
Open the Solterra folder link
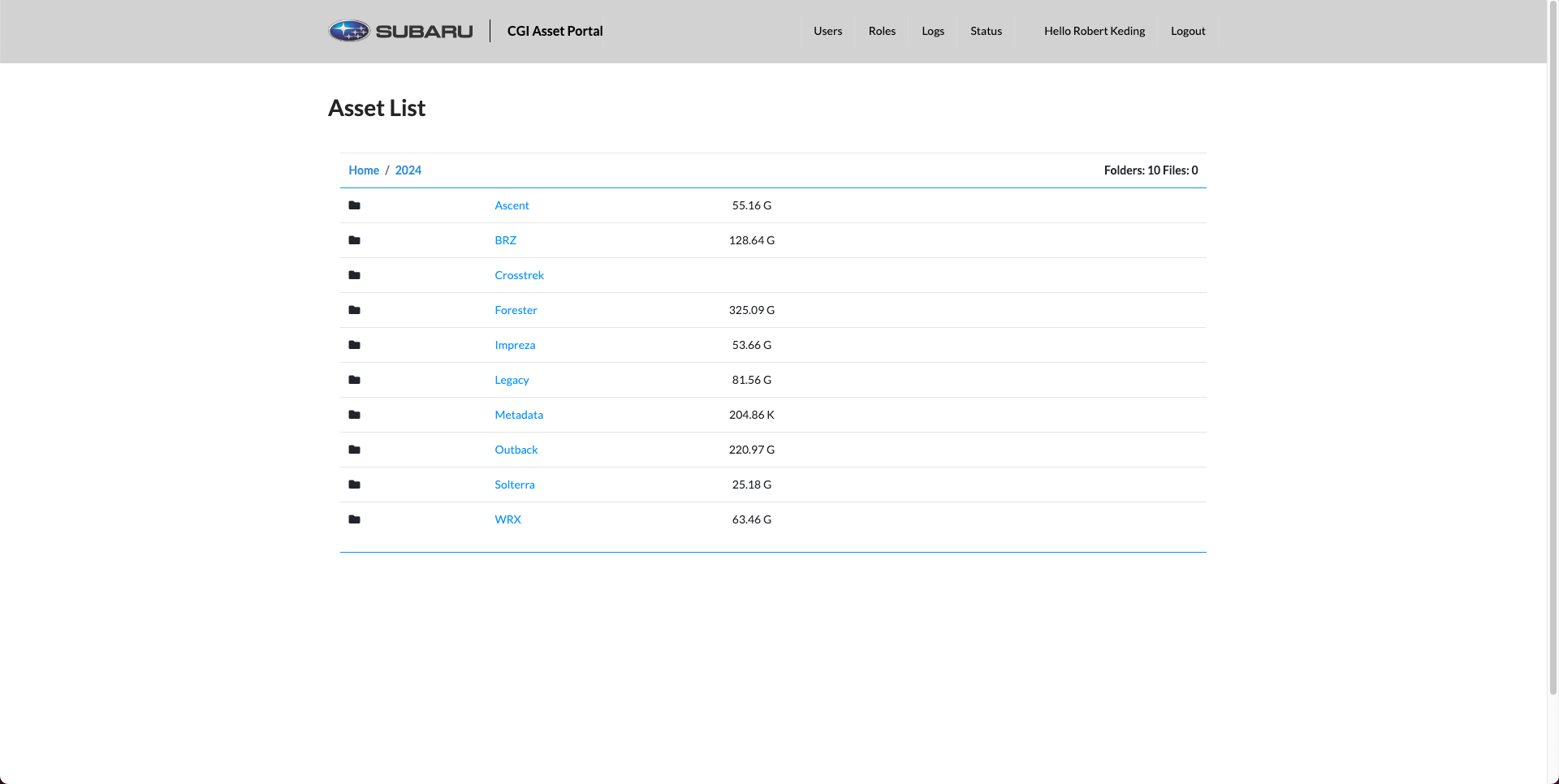(x=515, y=485)
